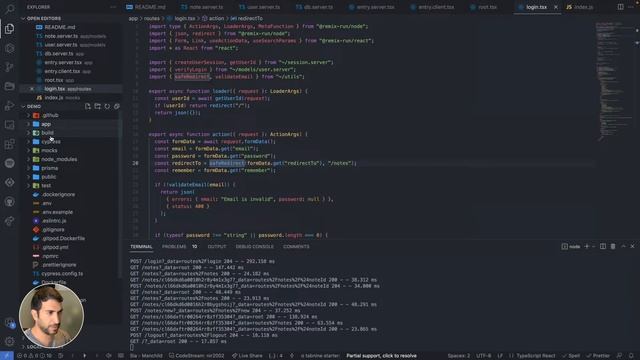Open the remote window indicator in status bar
Screen dimensions: 640x360
point(7,356)
